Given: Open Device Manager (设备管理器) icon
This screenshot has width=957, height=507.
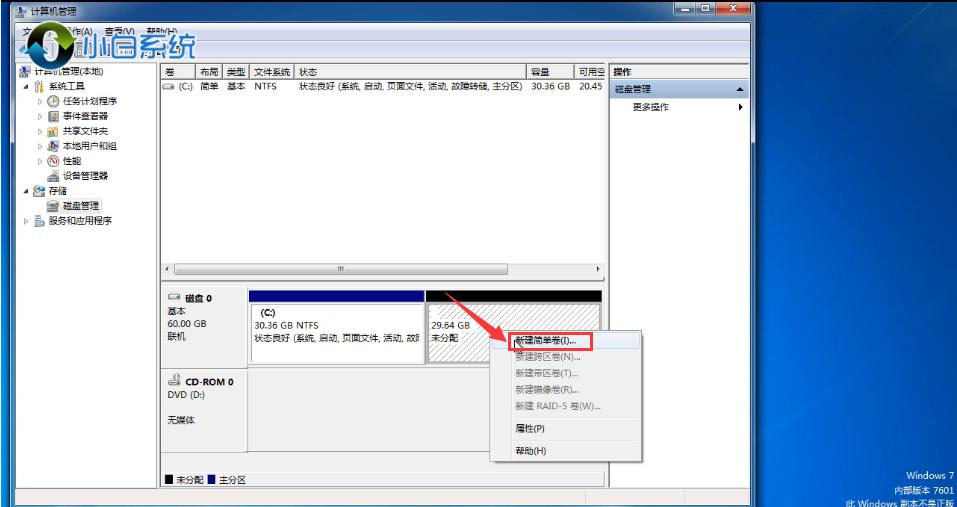Looking at the screenshot, I should pos(53,176).
